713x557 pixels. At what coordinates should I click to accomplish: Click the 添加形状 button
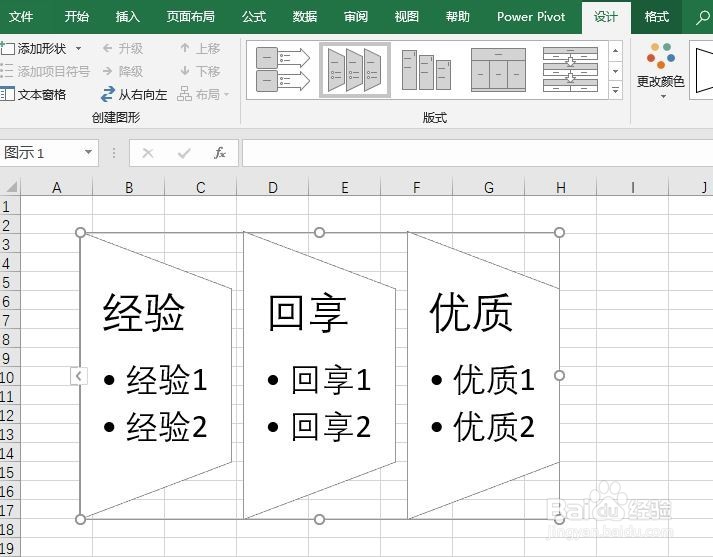(34, 48)
